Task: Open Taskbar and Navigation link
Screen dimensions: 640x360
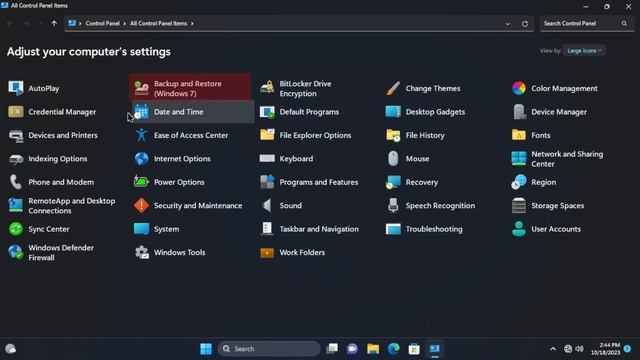Action: click(319, 229)
